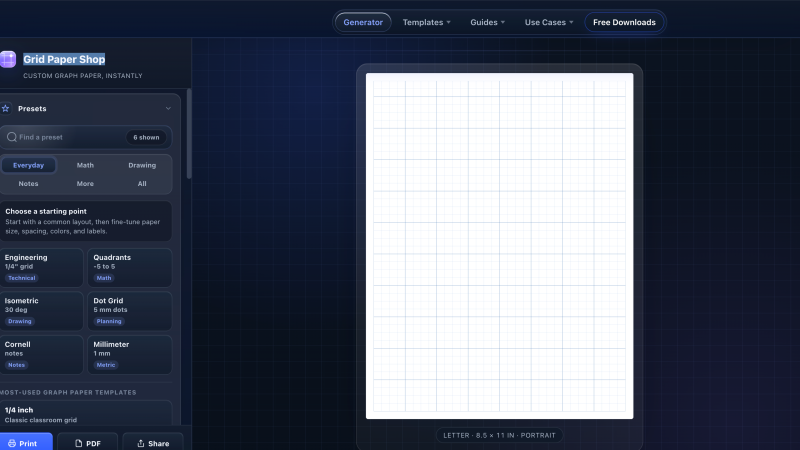Image resolution: width=800 pixels, height=450 pixels.
Task: Click the Share button
Action: click(153, 442)
